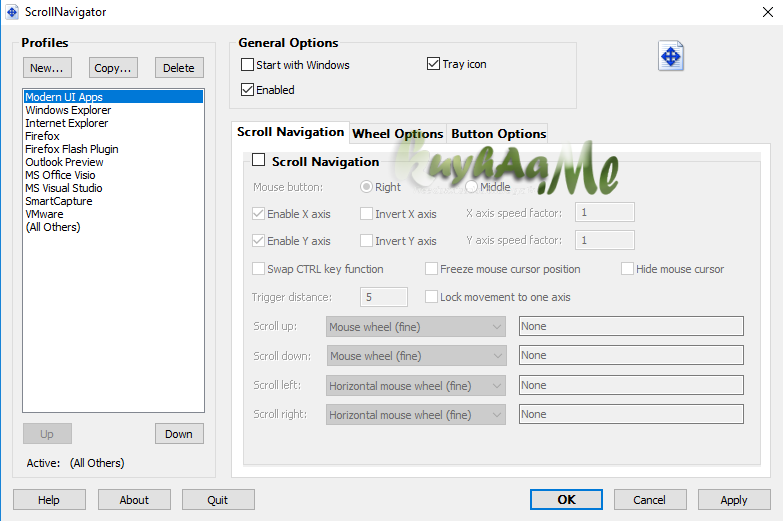Click the ScrollNavigator title bar icon
This screenshot has width=783, height=521.
[12, 12]
